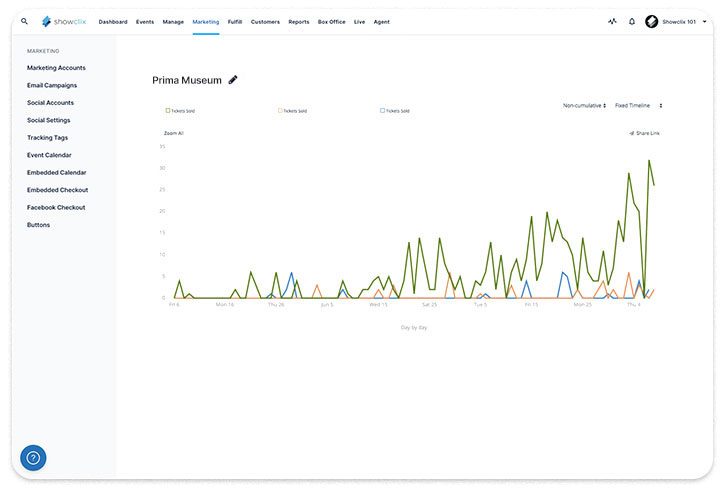
Task: Open the Non-cumulative dropdown
Action: click(x=584, y=105)
